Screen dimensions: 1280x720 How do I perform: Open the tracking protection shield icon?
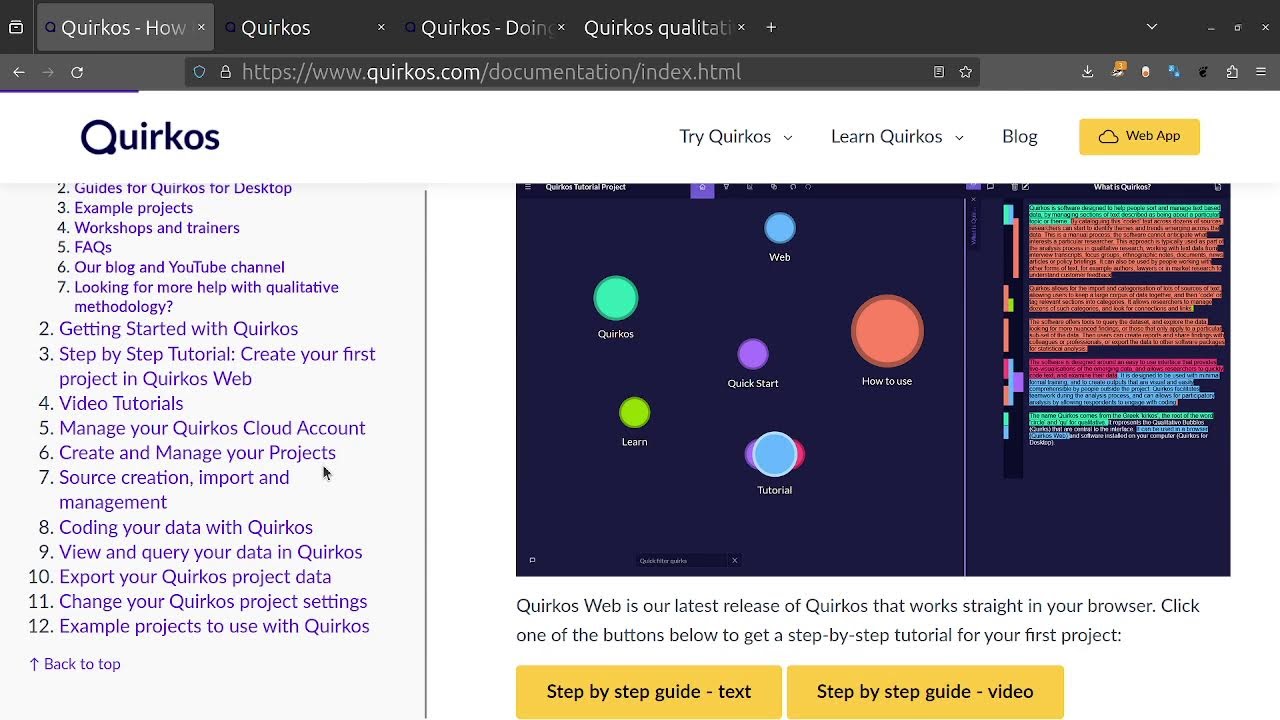pos(199,72)
